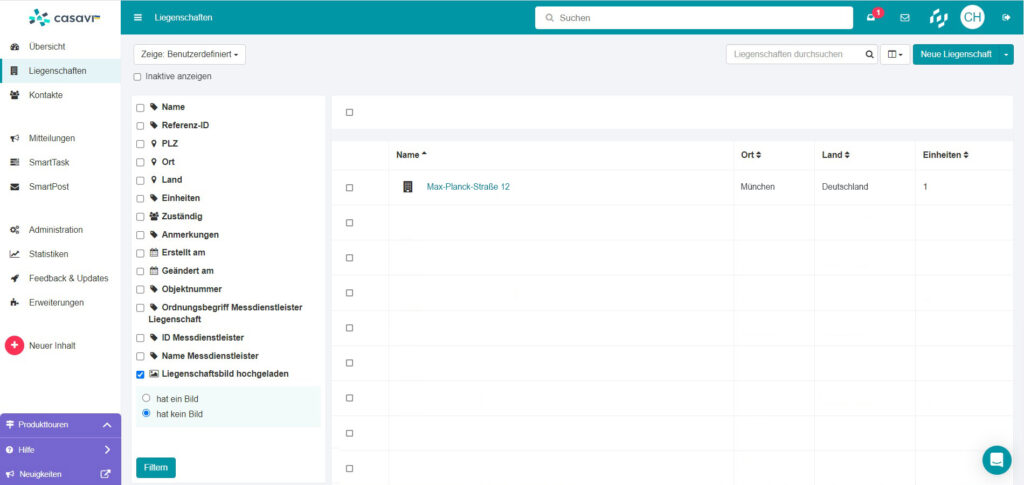Open the Max-Planck-Straße 12 property link
Viewport: 1024px width, 485px height.
tap(468, 187)
